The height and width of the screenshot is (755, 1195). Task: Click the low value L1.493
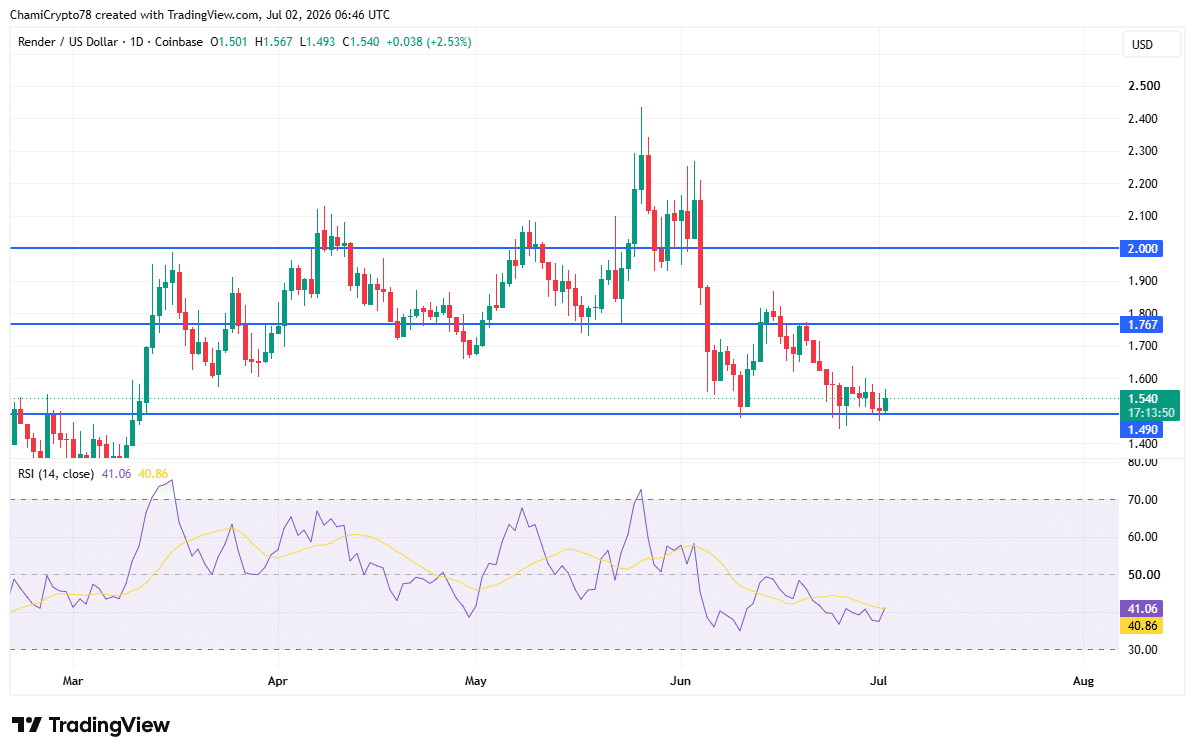tap(317, 42)
